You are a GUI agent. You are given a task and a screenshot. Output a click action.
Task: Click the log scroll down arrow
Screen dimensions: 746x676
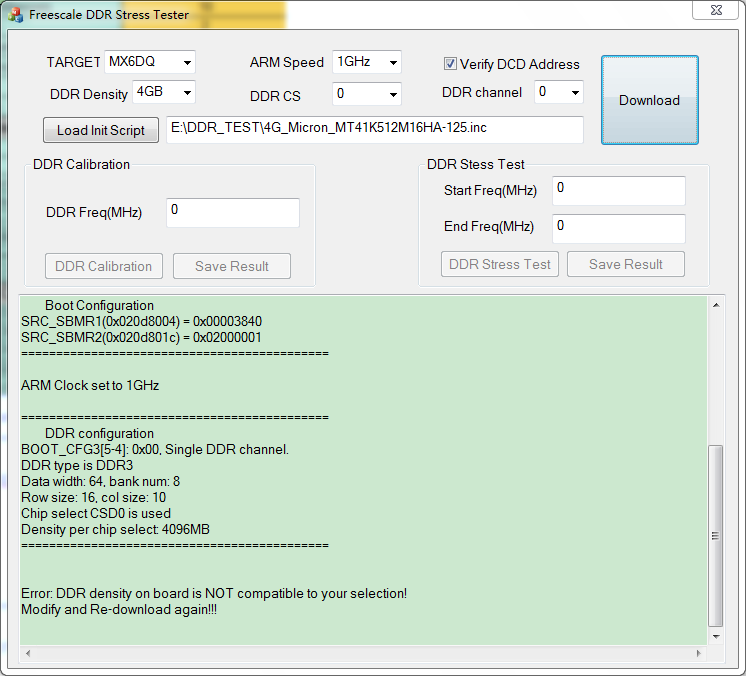(716, 637)
